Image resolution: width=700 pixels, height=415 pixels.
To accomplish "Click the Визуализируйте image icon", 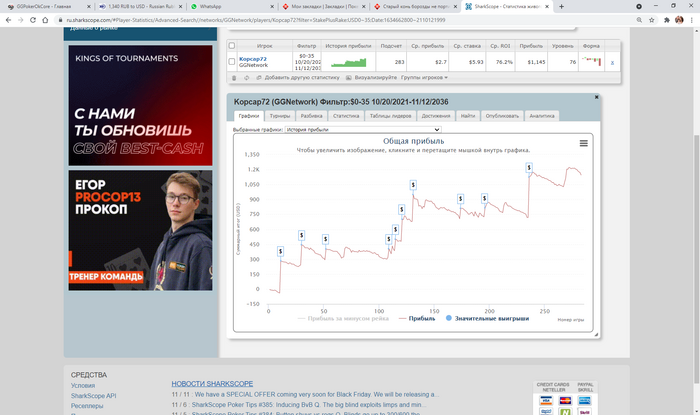I will click(x=349, y=78).
